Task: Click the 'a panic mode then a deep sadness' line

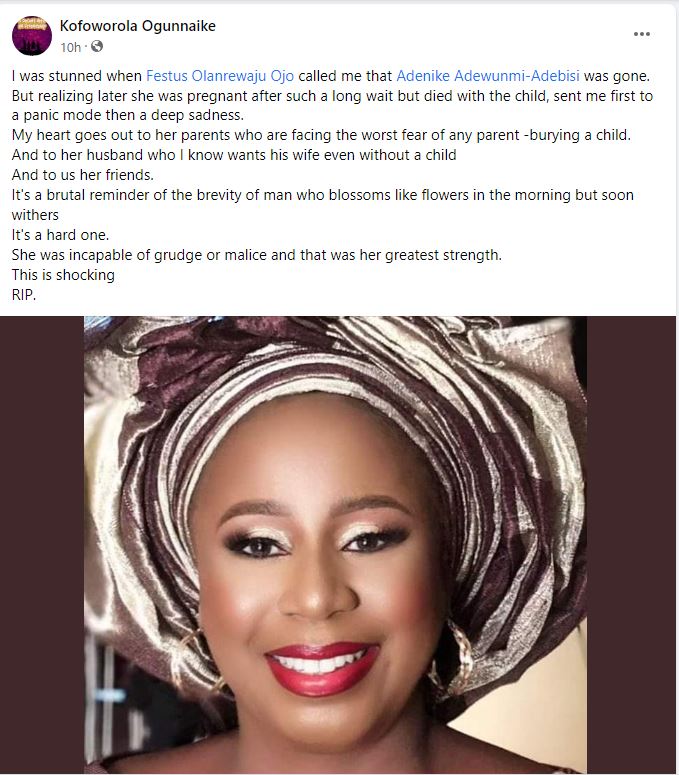Action: click(127, 115)
